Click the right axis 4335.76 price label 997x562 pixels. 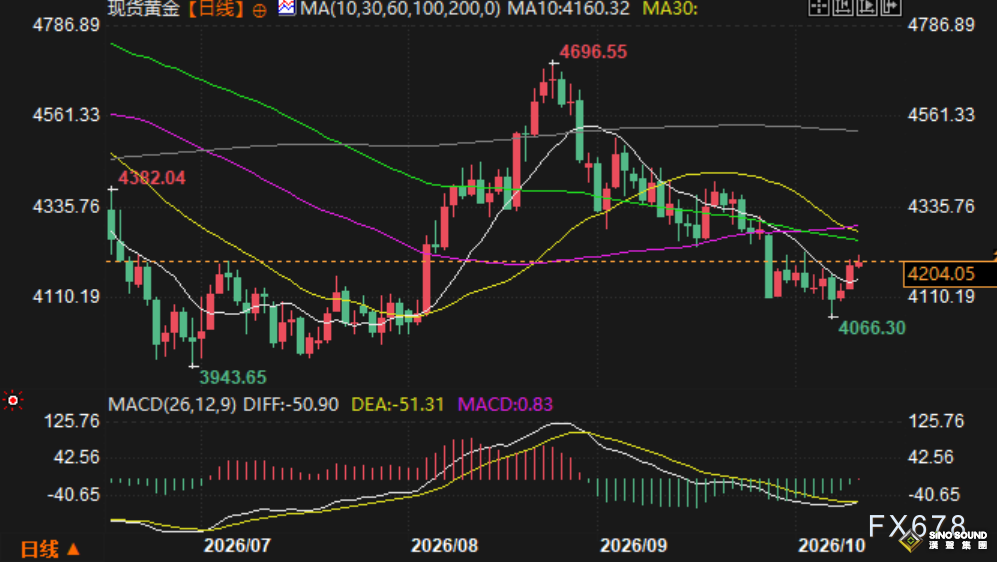pos(941,207)
